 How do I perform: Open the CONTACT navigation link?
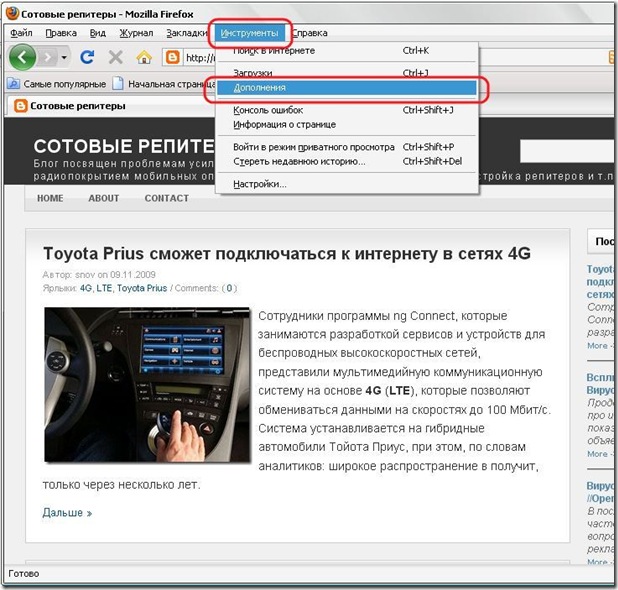click(167, 198)
